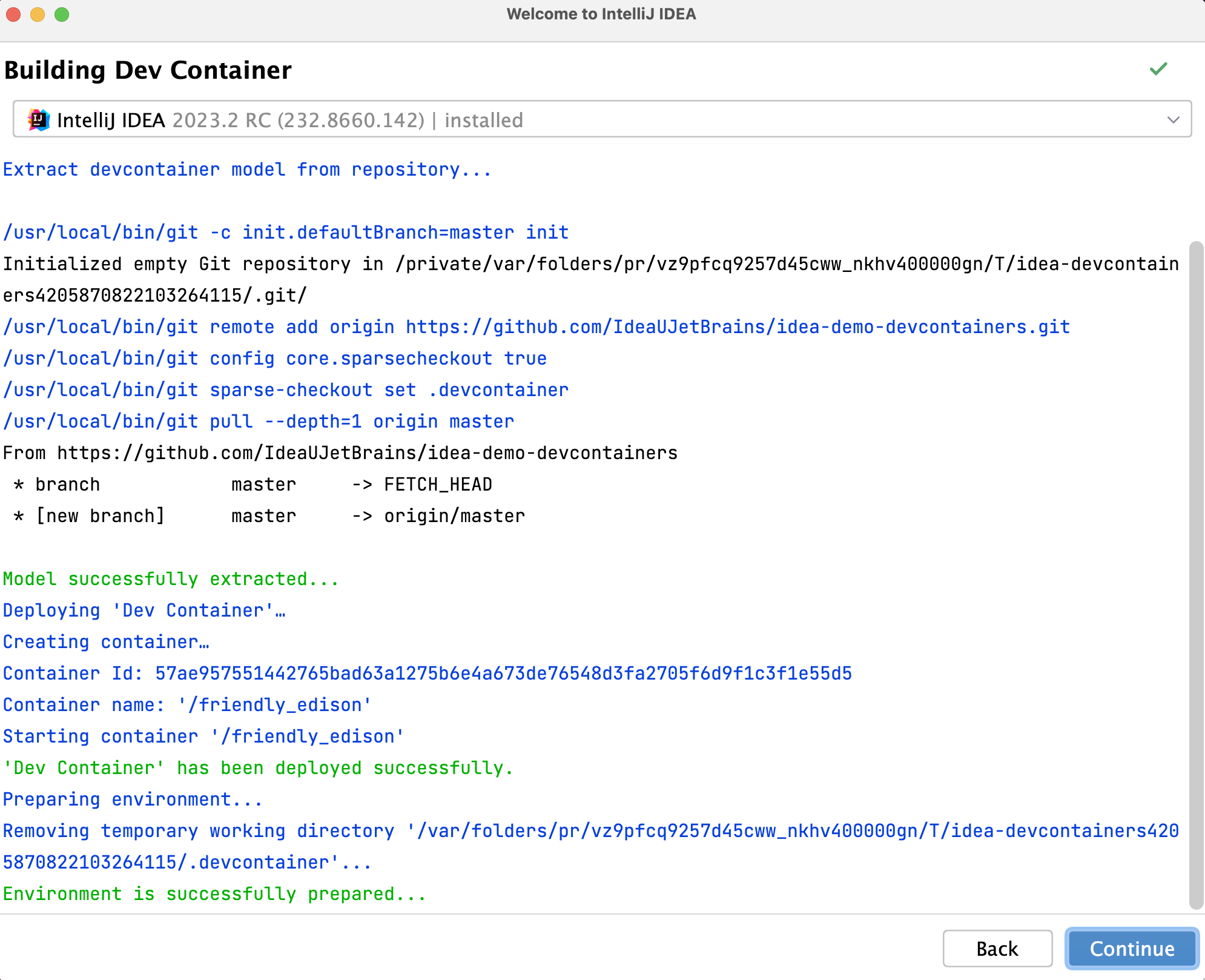
Task: Click '[new branch] master -> origin/master' line
Action: [x=269, y=516]
